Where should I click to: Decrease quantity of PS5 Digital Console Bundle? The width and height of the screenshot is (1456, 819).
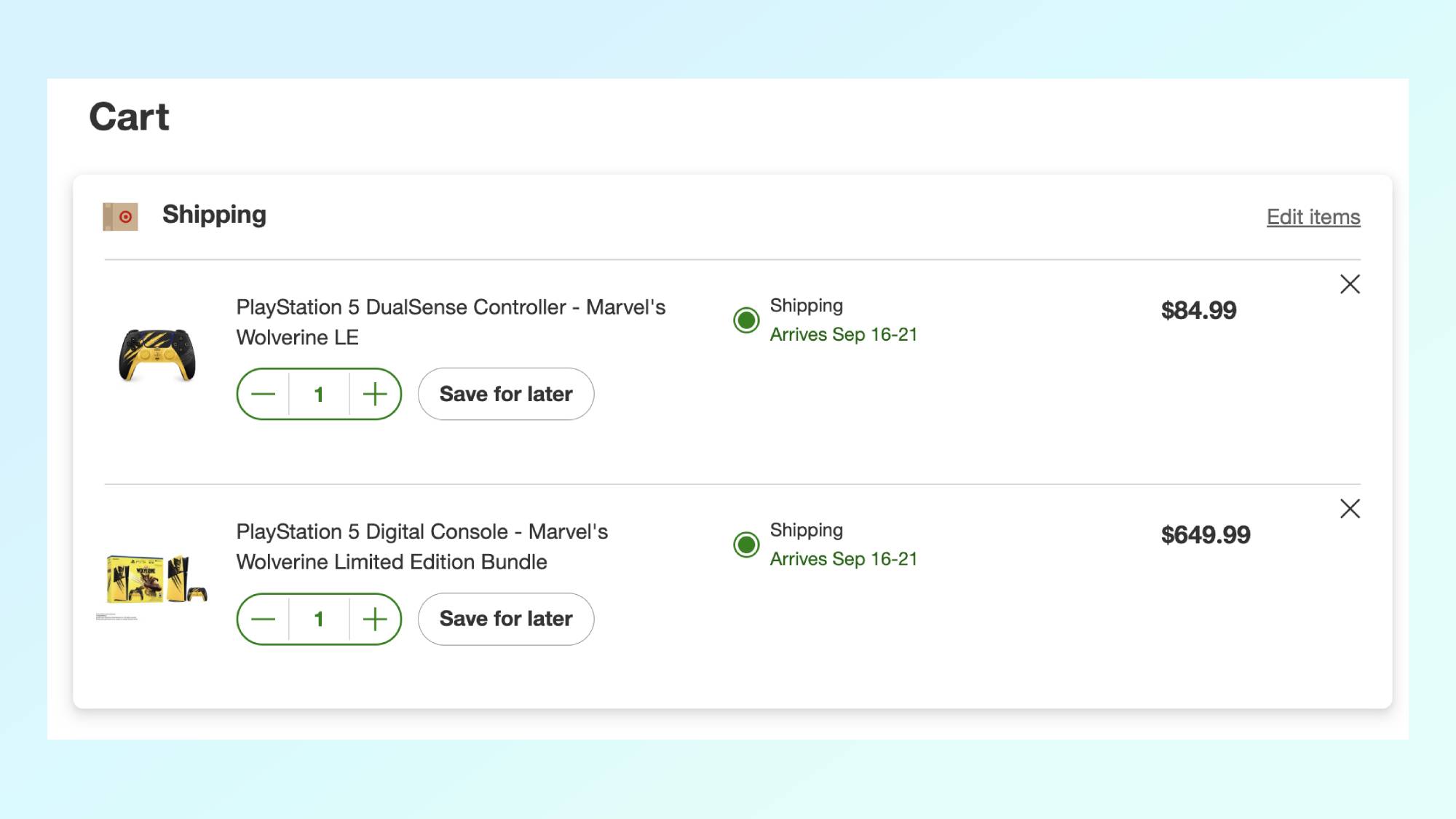point(263,619)
